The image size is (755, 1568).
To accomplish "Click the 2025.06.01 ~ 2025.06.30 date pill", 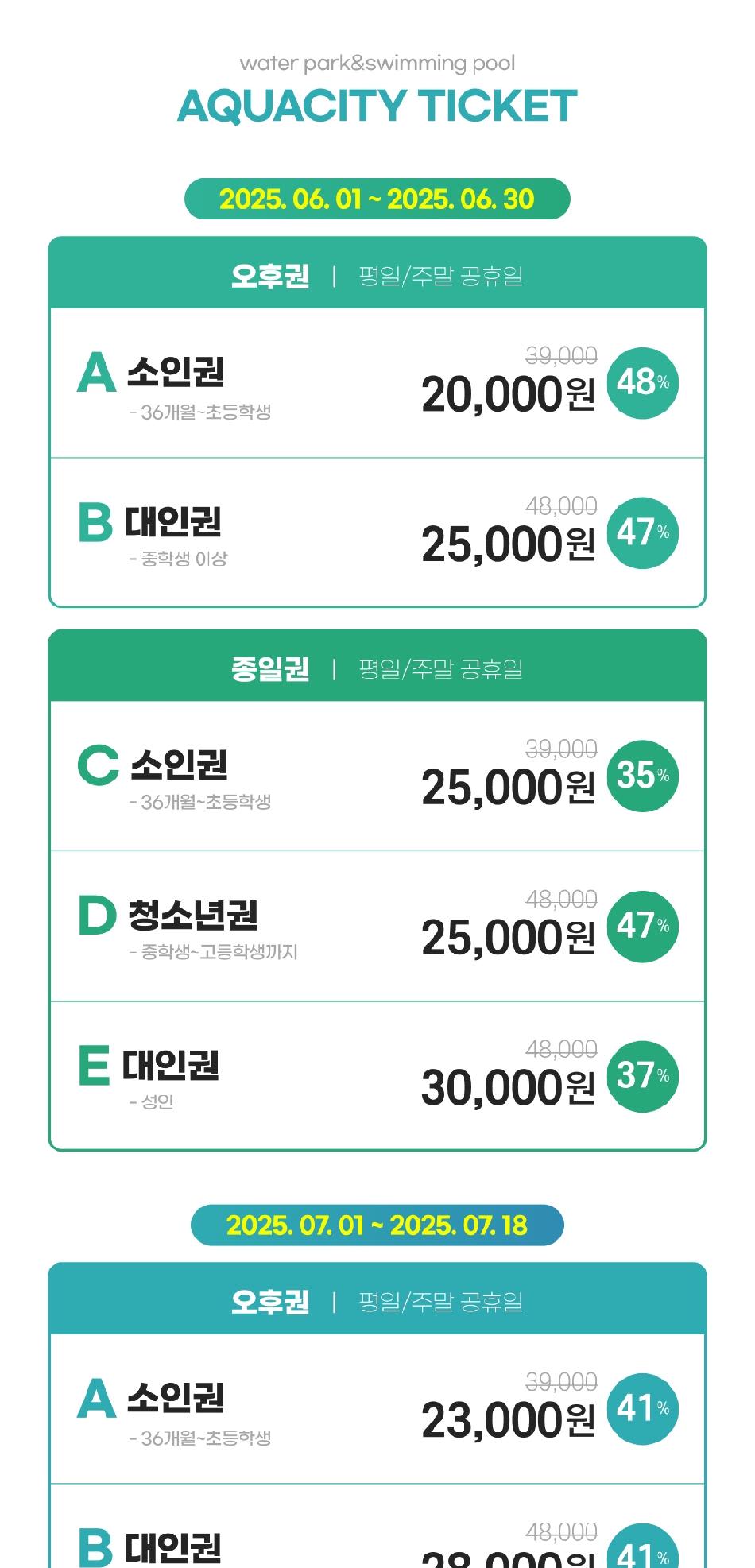I will (377, 199).
